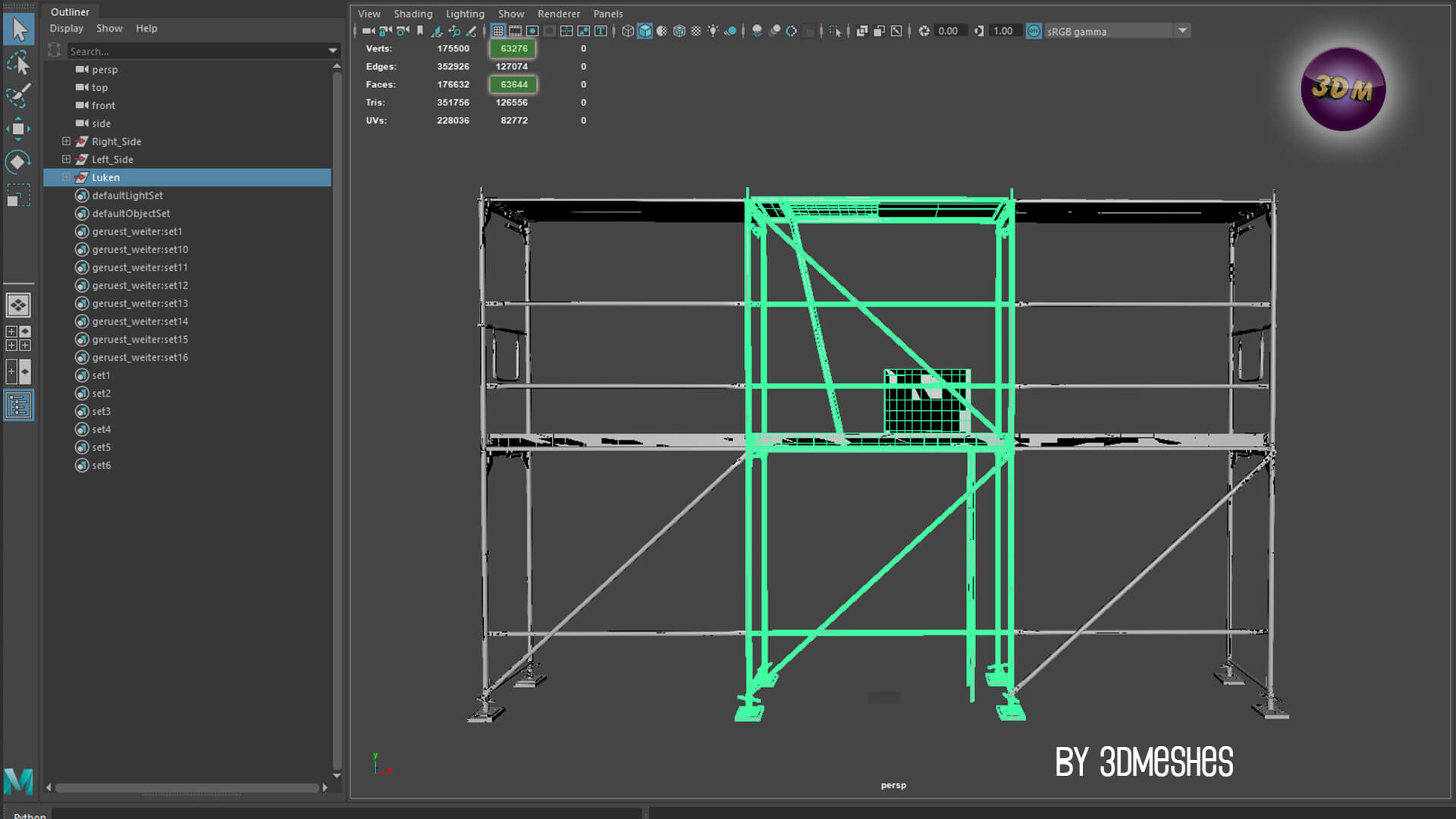Expand the Right_Side node
Viewport: 1456px width, 819px height.
pyautogui.click(x=67, y=141)
